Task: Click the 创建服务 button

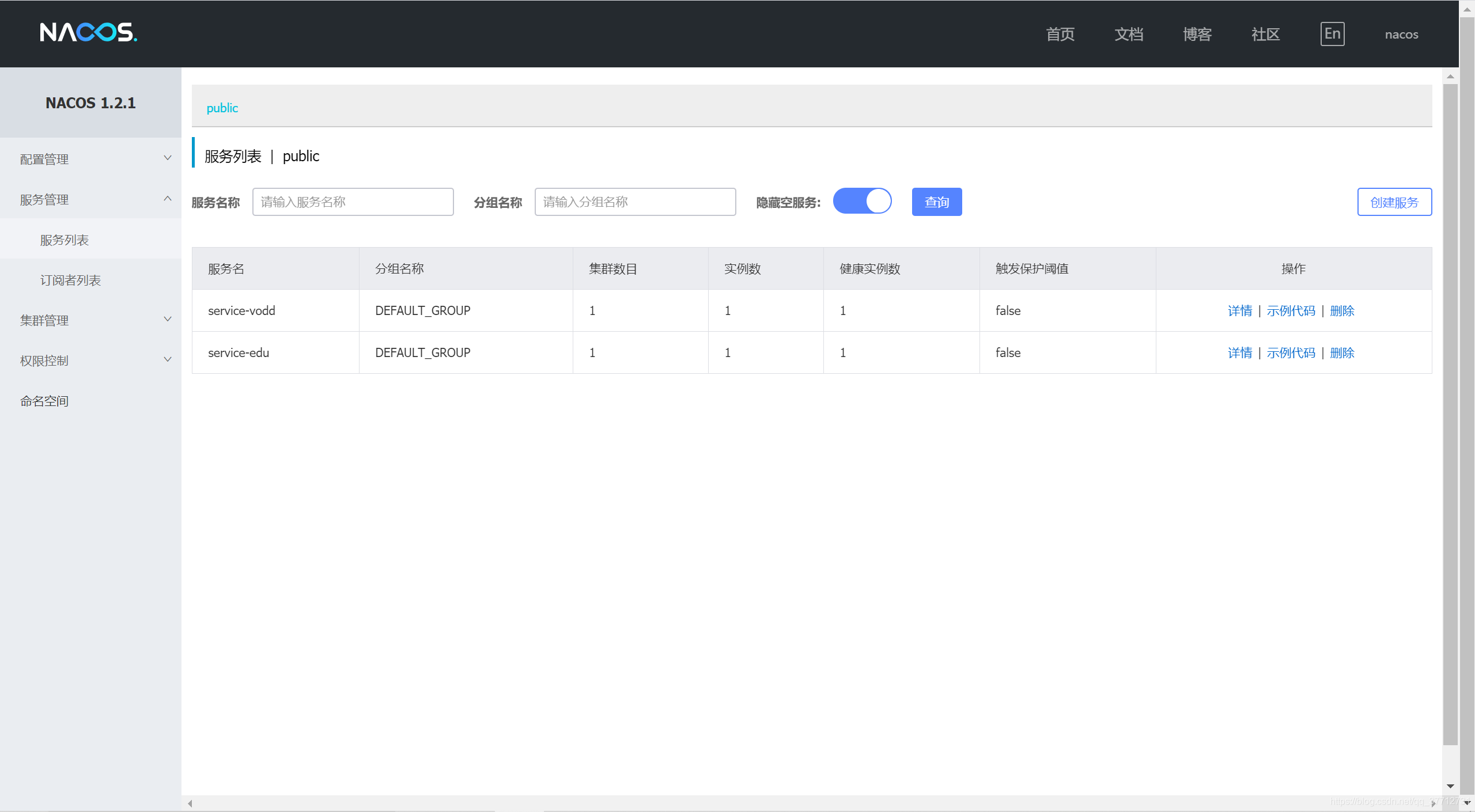Action: pos(1394,202)
